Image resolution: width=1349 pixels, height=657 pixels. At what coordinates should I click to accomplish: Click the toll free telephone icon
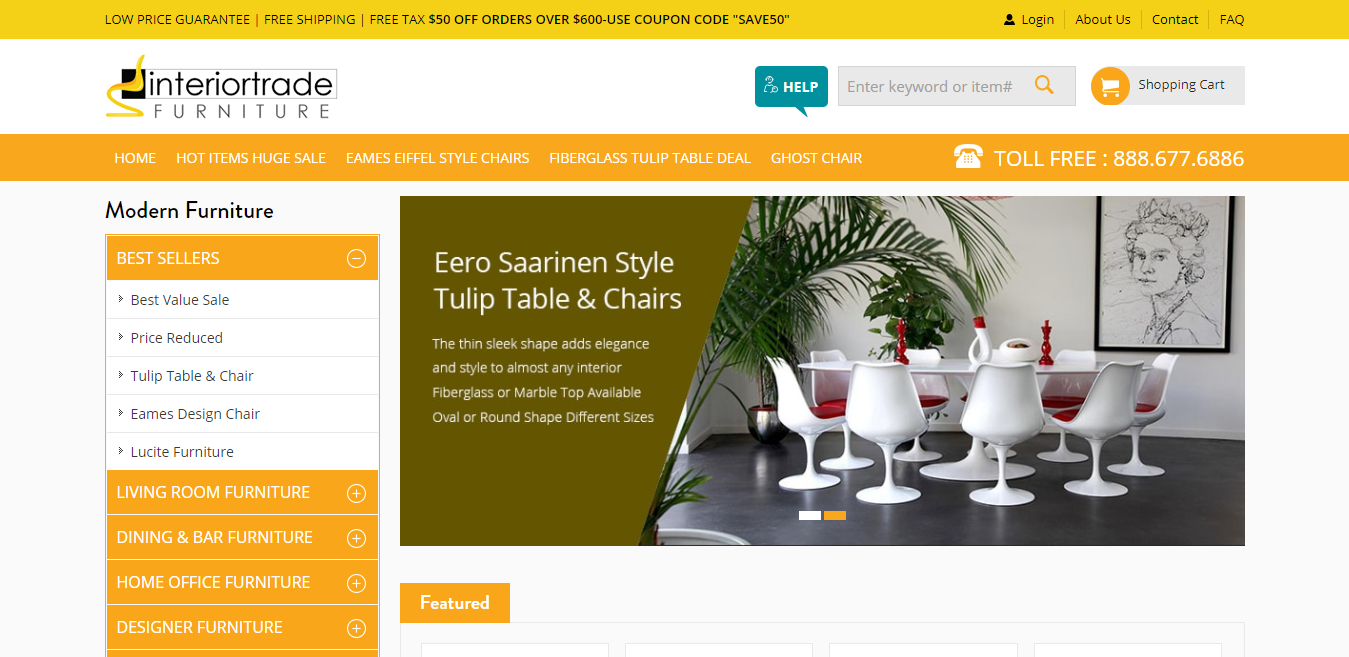point(968,157)
